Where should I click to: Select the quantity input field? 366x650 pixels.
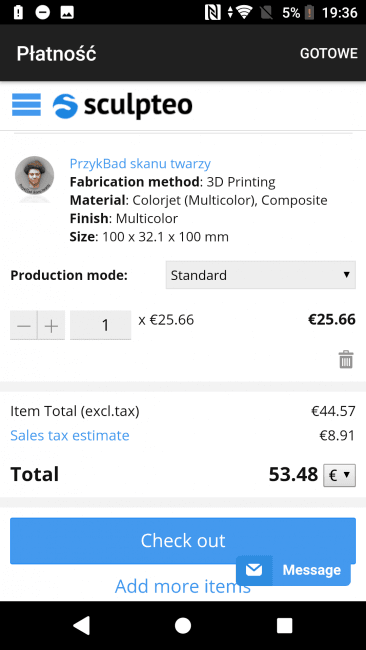point(100,325)
